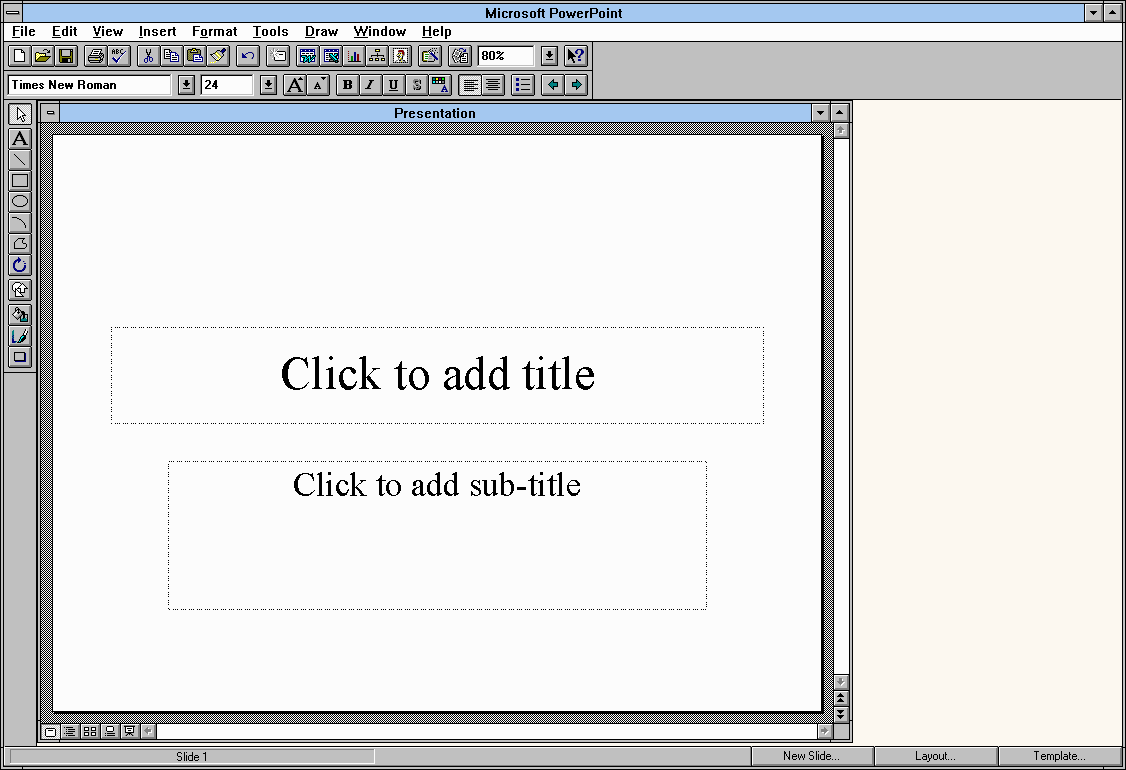The height and width of the screenshot is (770, 1126).
Task: Open the Tools menu
Action: click(270, 32)
